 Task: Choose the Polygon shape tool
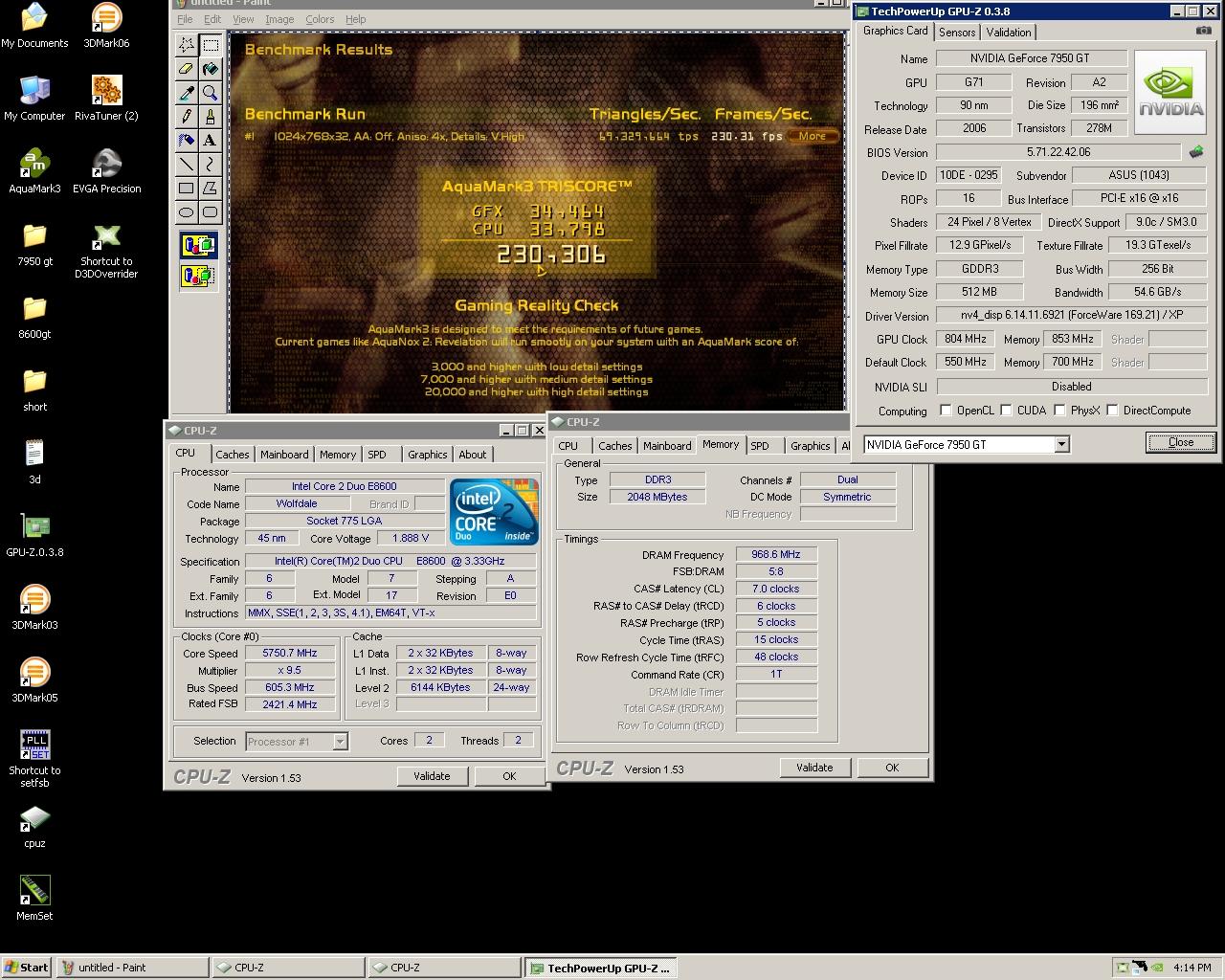pyautogui.click(x=211, y=188)
